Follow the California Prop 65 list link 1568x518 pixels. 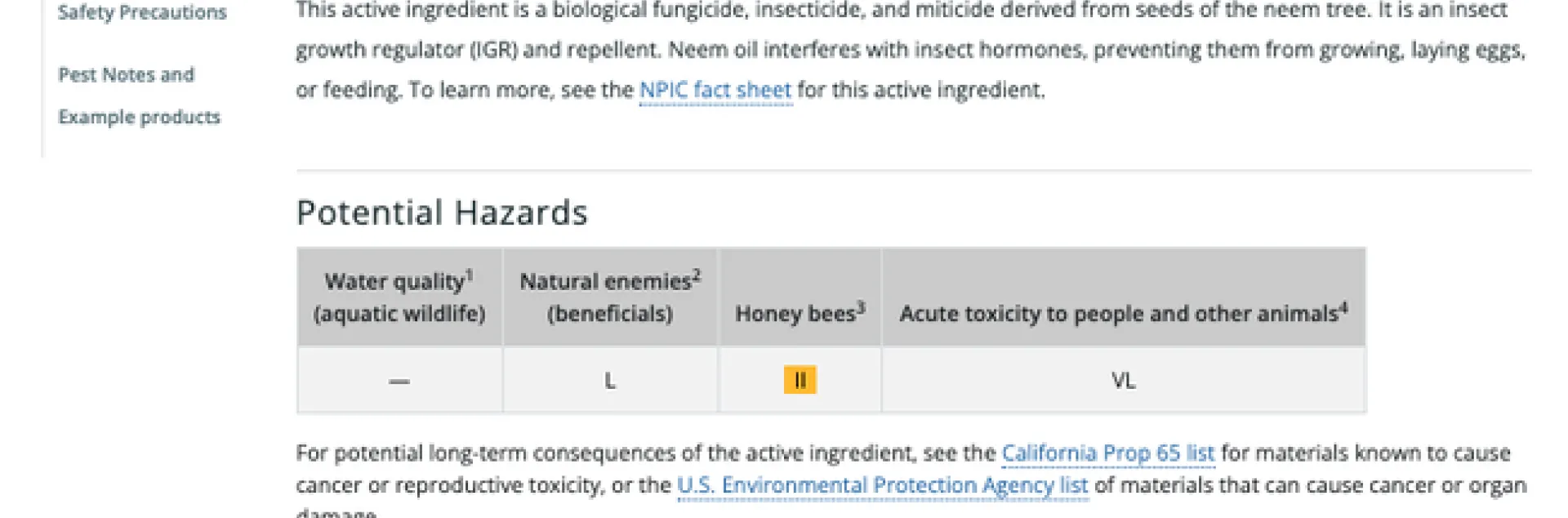pos(1107,453)
